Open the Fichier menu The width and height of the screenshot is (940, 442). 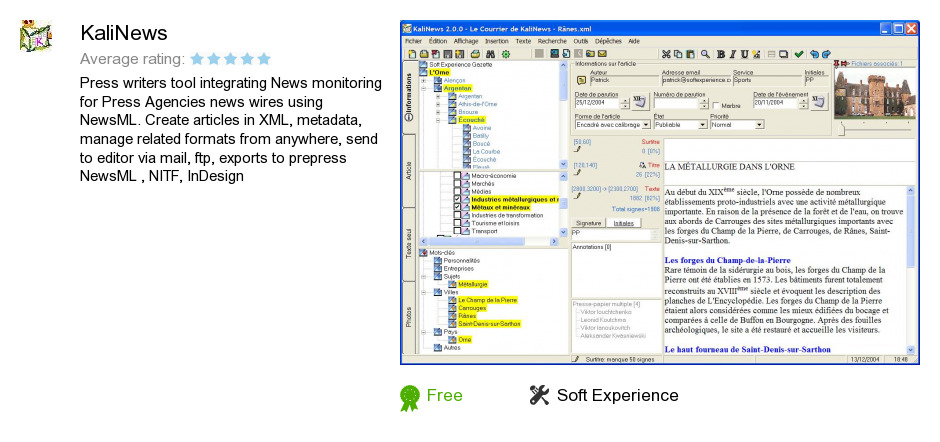pos(413,41)
